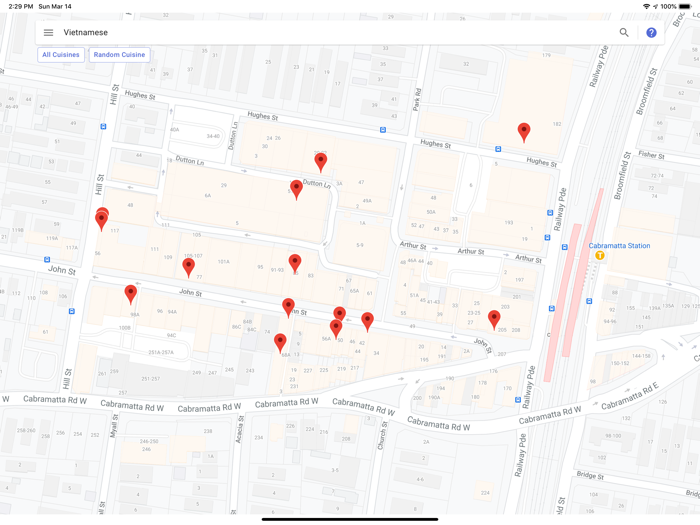Pick a Random Cuisine
The height and width of the screenshot is (525, 700).
coord(119,54)
